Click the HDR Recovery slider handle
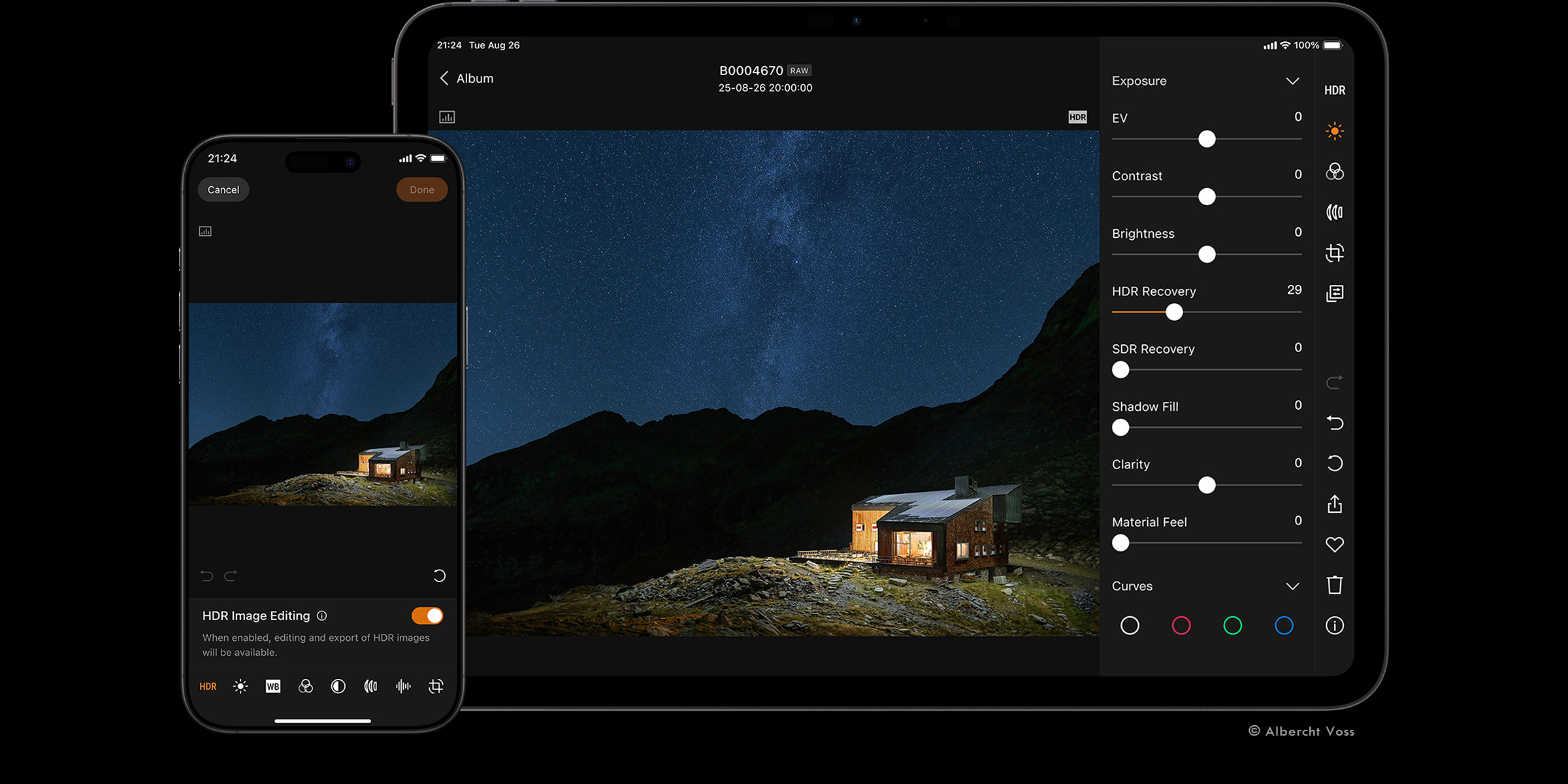 tap(1174, 312)
